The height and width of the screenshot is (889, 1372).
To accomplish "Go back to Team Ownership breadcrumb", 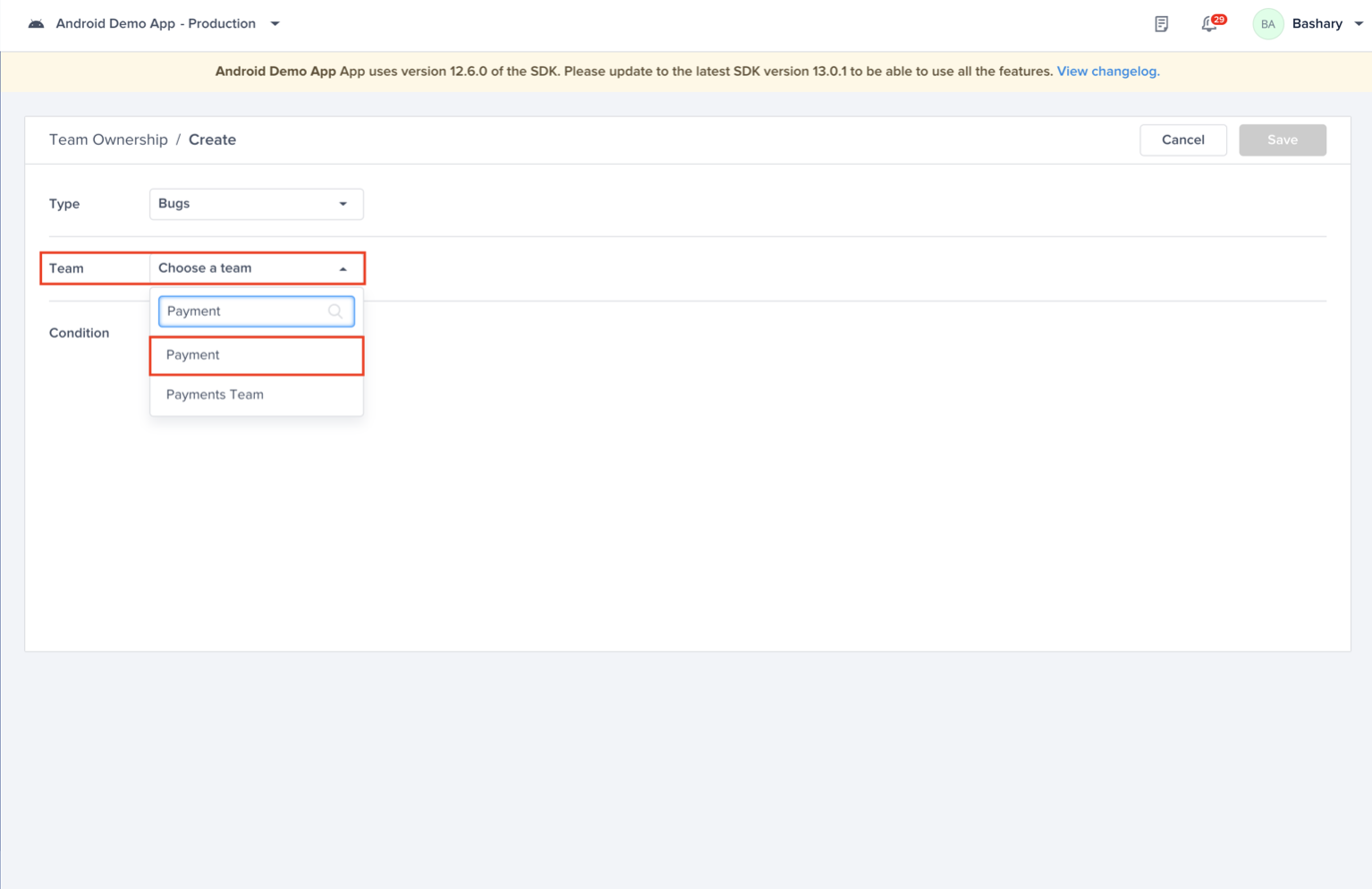I will [x=108, y=140].
